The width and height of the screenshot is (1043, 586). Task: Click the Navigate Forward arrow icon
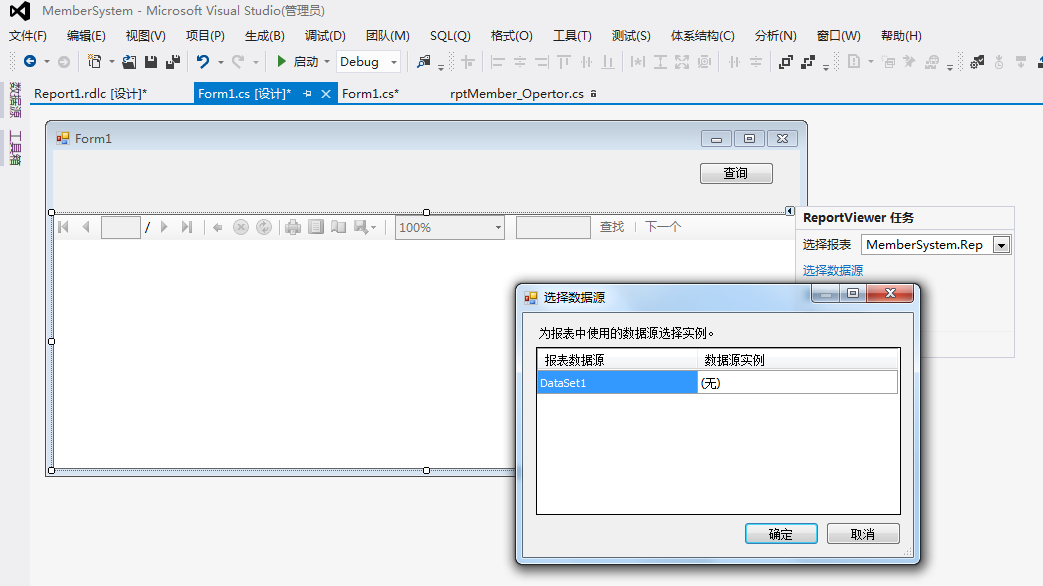coord(64,62)
